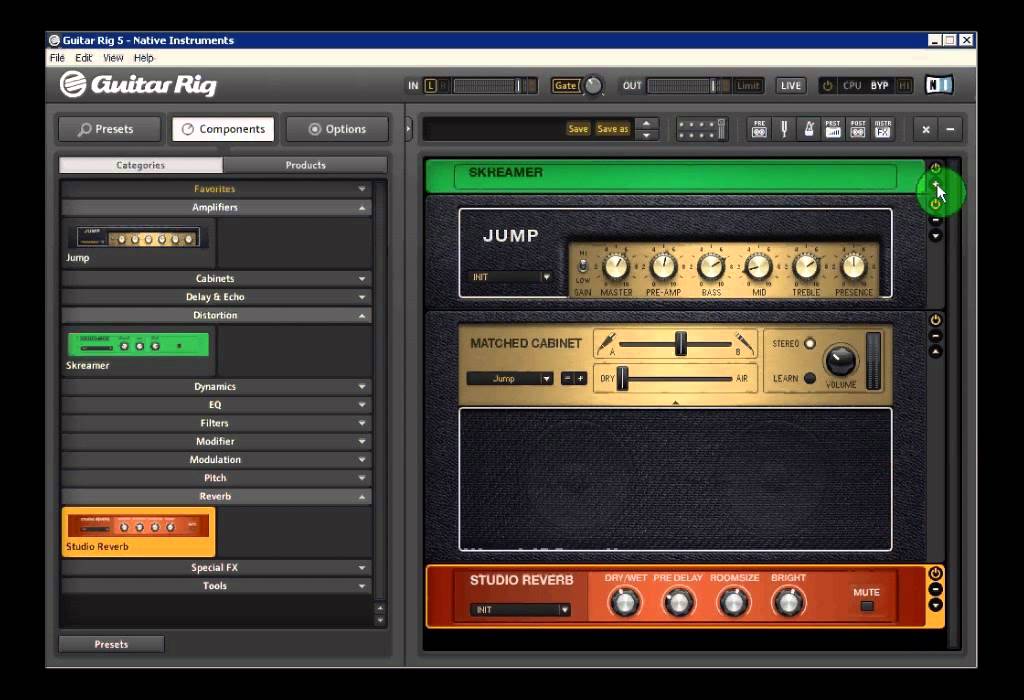1024x700 pixels.
Task: Expand the Delay & Echo category
Action: (x=216, y=296)
